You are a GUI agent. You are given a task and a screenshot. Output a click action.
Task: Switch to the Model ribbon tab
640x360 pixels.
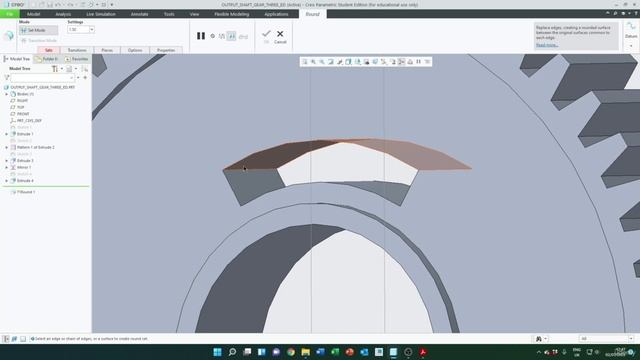click(x=33, y=14)
